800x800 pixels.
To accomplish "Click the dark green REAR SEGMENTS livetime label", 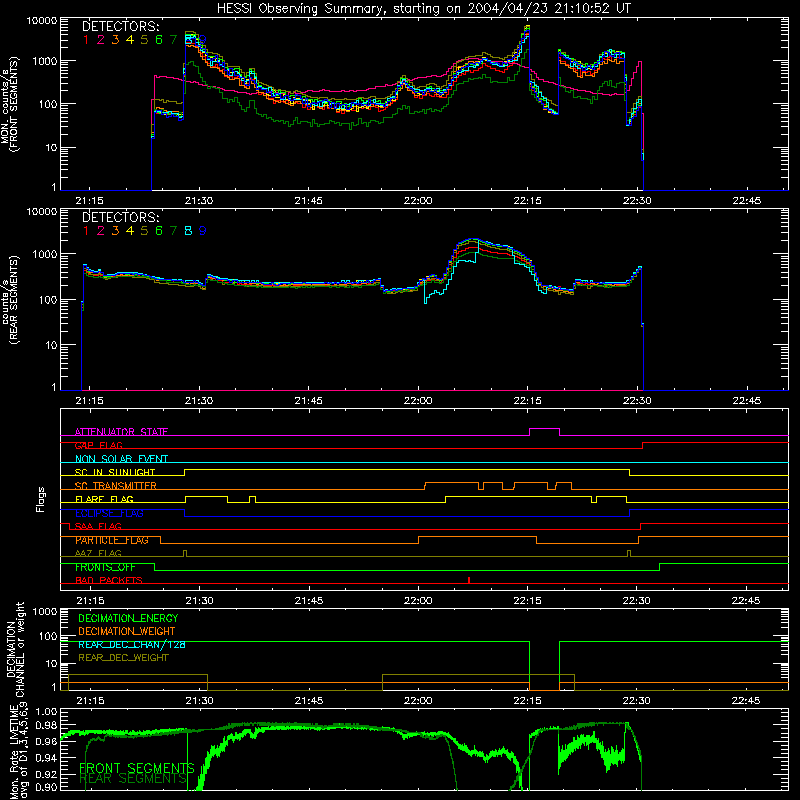I will (x=133, y=778).
